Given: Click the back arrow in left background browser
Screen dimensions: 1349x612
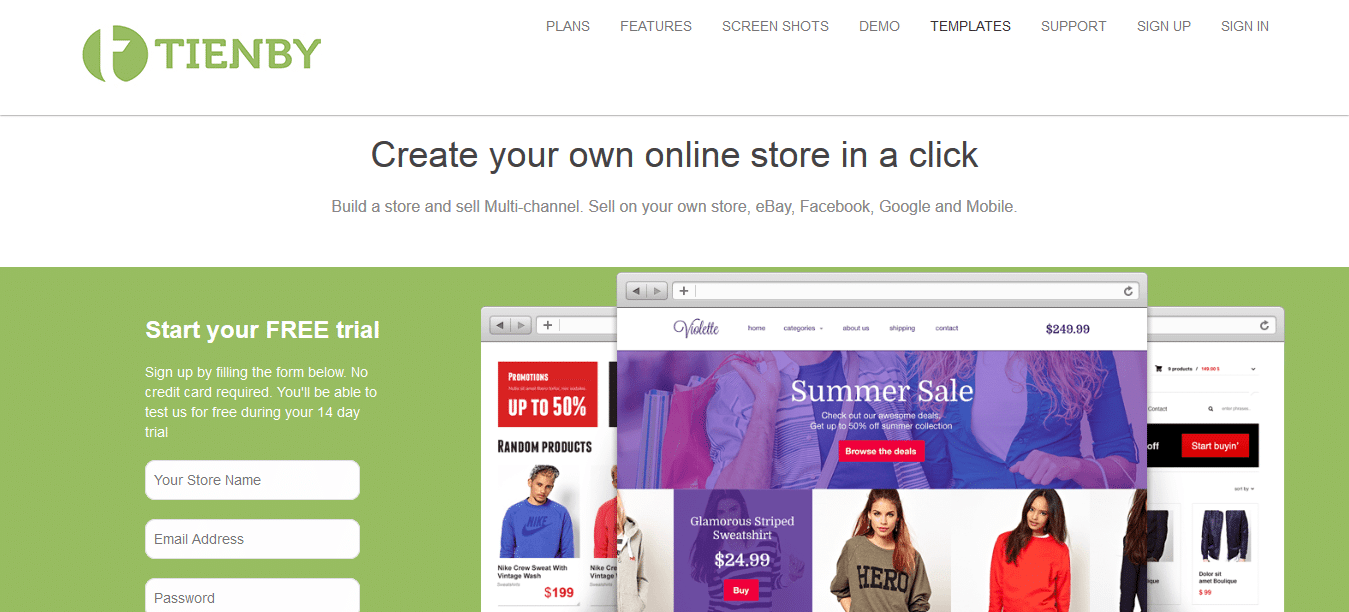Looking at the screenshot, I should point(500,325).
